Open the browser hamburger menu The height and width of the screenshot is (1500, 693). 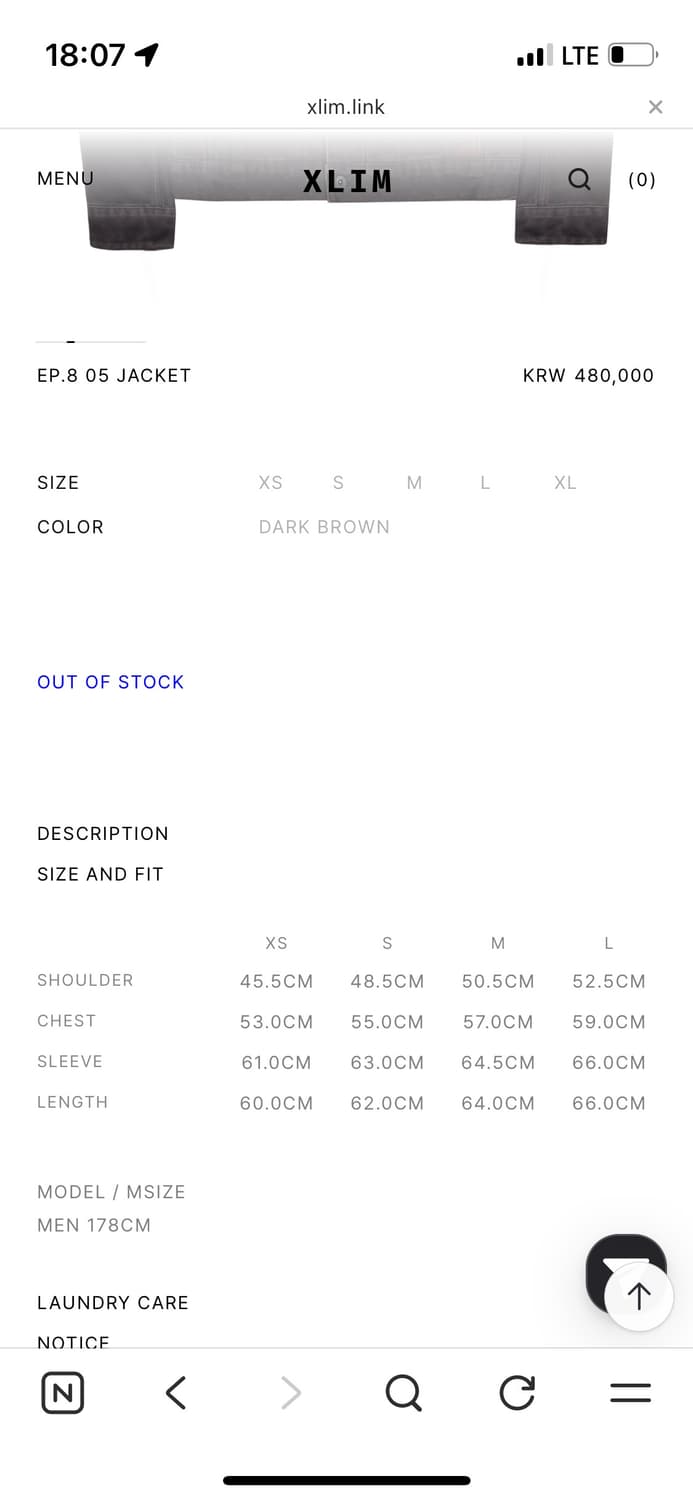[630, 1393]
